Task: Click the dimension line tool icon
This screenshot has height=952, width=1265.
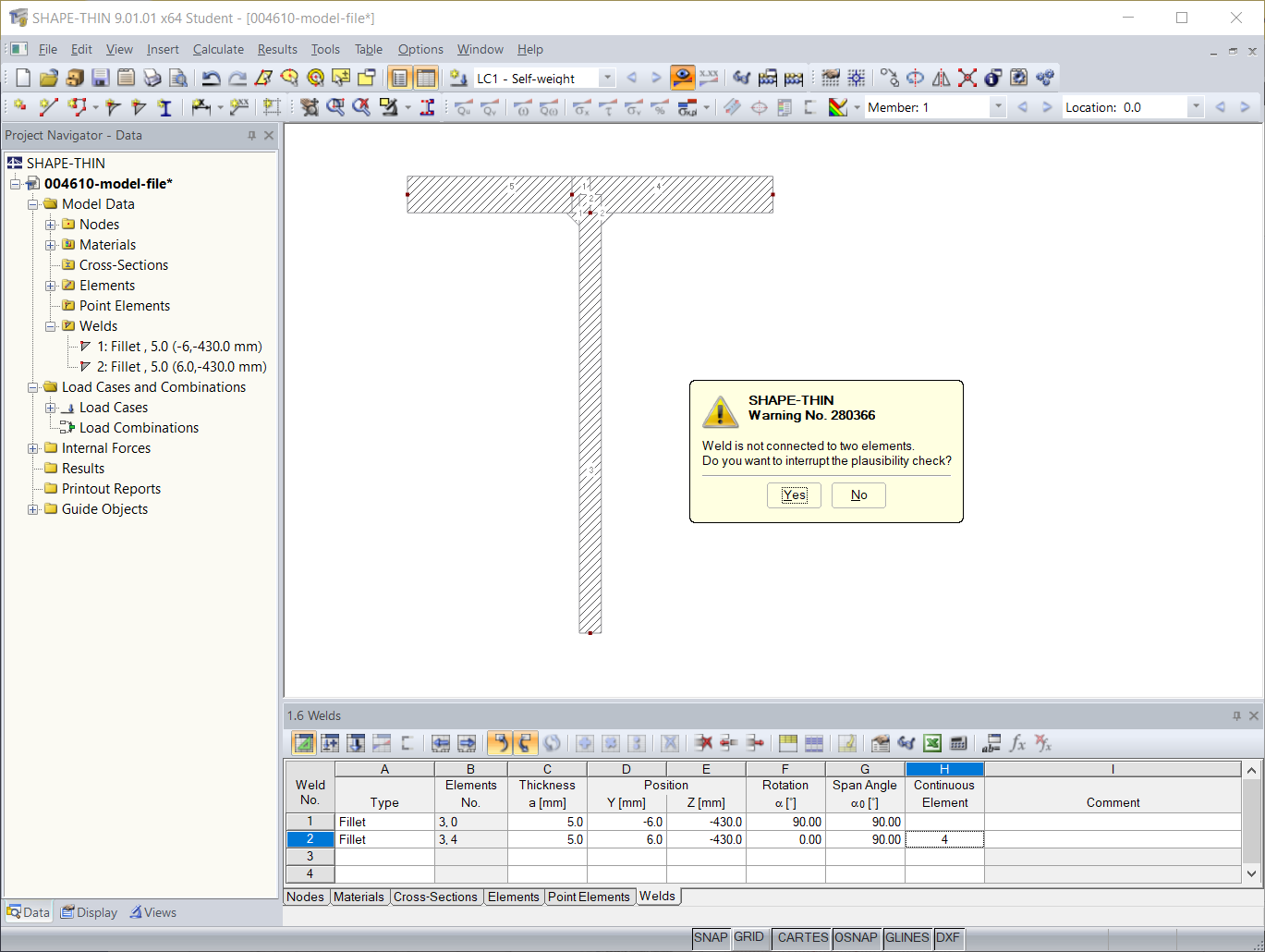Action: [x=201, y=107]
